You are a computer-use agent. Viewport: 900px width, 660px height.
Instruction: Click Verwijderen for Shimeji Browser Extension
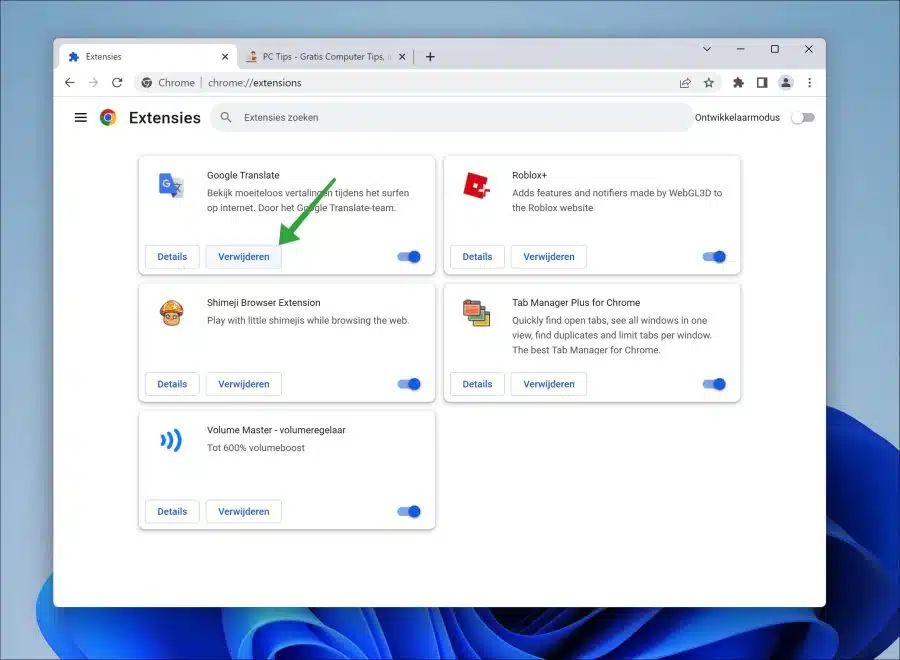pos(243,384)
